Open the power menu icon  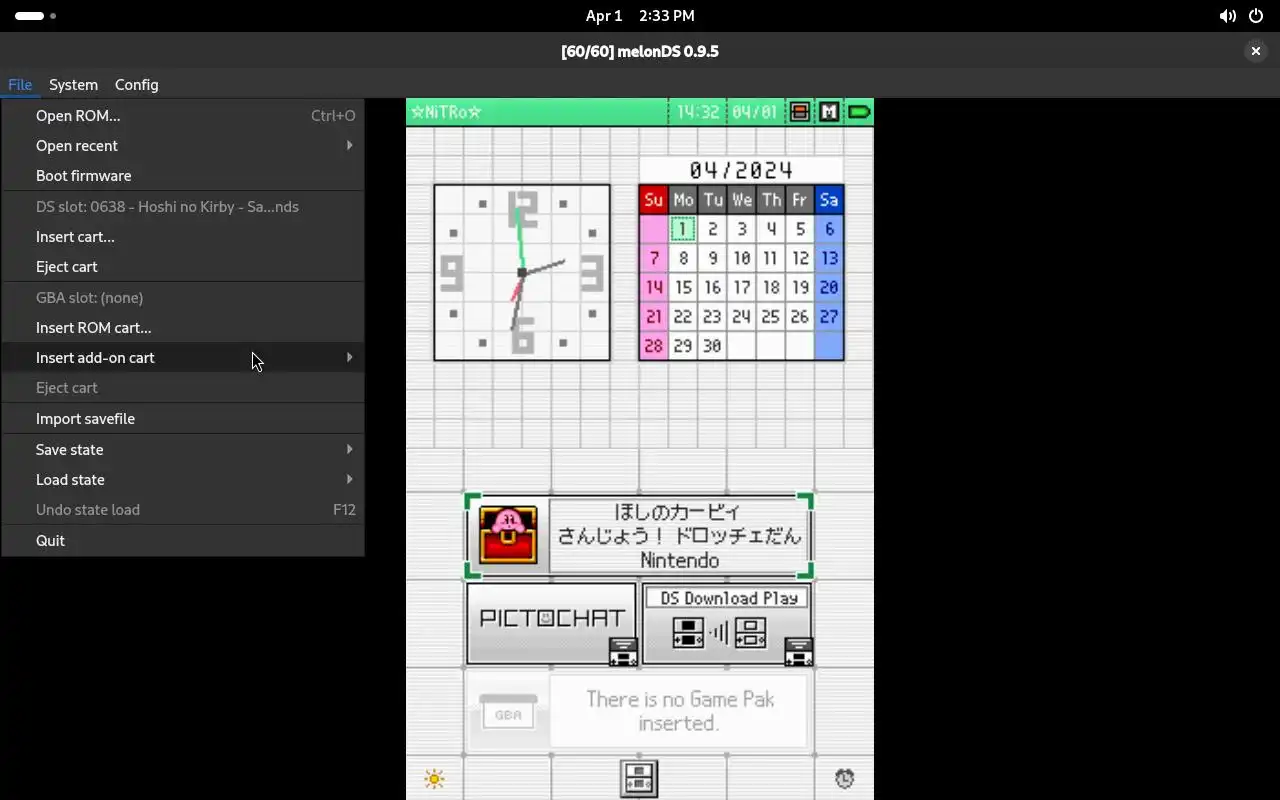1256,16
